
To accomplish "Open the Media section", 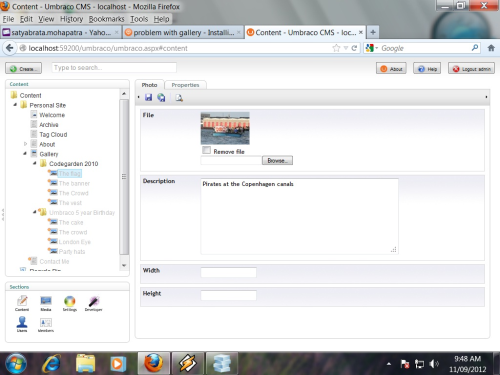I will (46, 304).
